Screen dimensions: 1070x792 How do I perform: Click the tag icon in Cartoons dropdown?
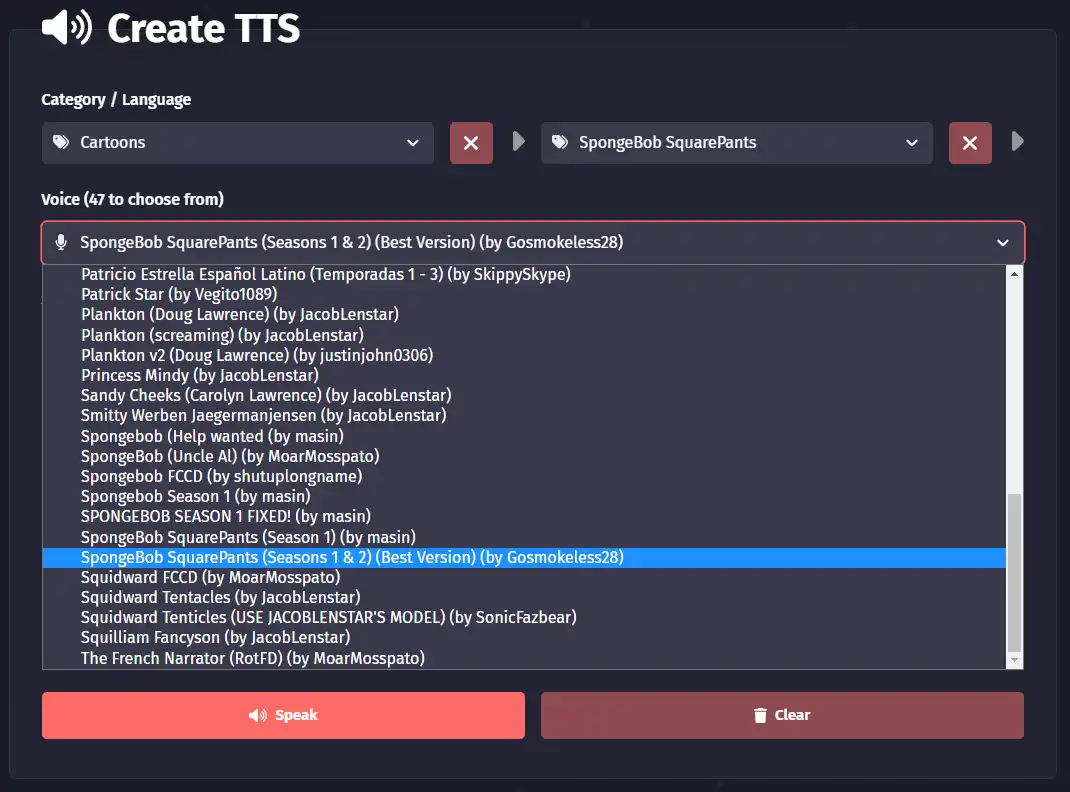point(61,142)
